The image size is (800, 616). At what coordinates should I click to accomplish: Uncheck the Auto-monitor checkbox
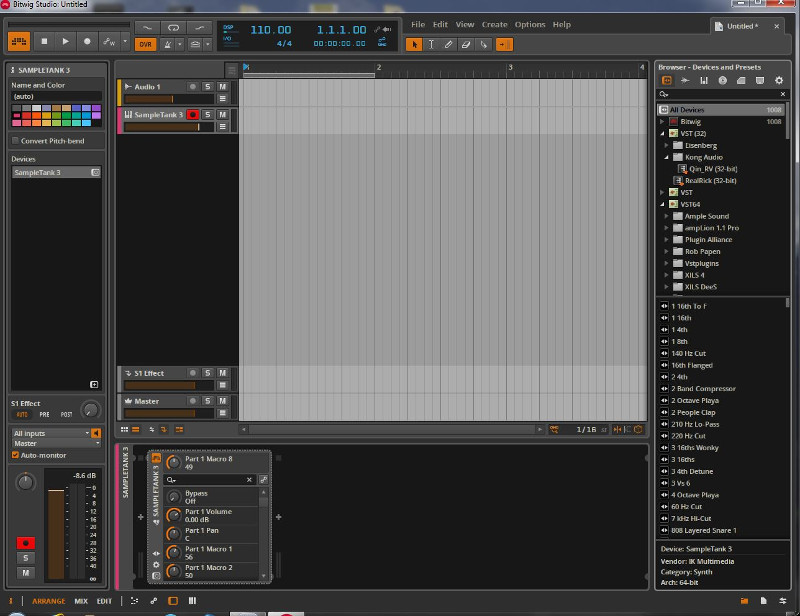tap(15, 455)
